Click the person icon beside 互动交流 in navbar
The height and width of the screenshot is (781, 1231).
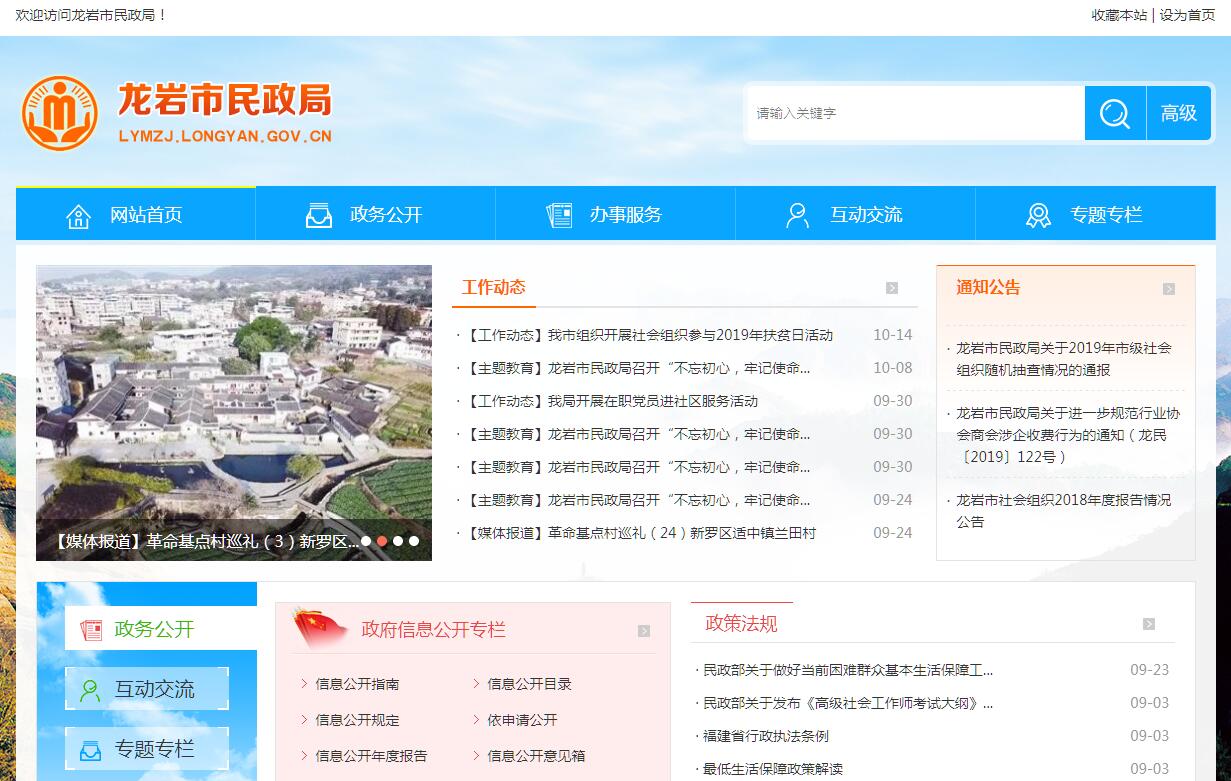point(797,215)
